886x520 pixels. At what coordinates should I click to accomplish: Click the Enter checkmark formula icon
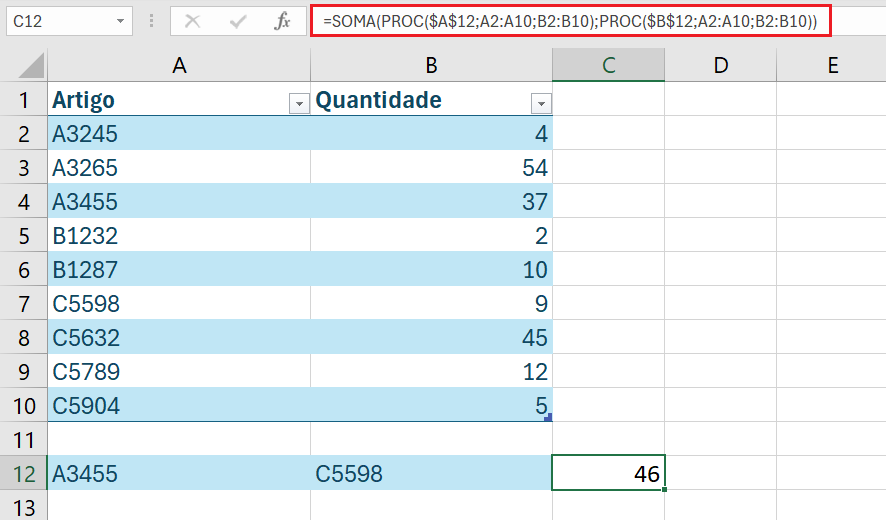coord(238,21)
